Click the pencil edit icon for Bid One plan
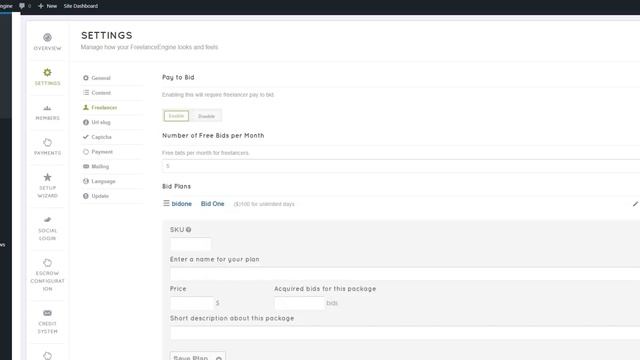This screenshot has height=360, width=640. coord(636,204)
